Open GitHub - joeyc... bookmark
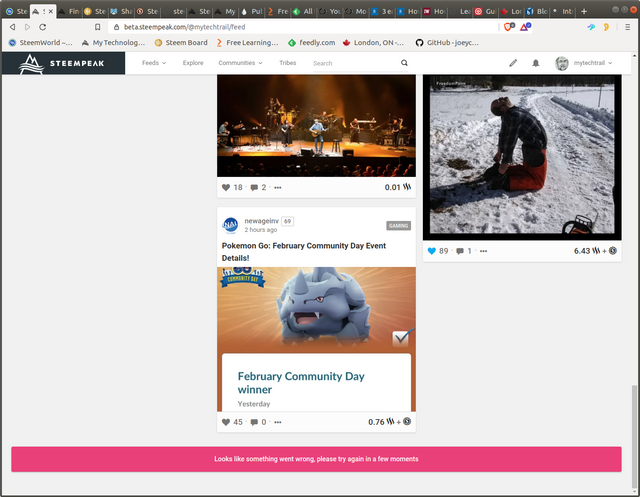640x497 pixels. point(447,42)
